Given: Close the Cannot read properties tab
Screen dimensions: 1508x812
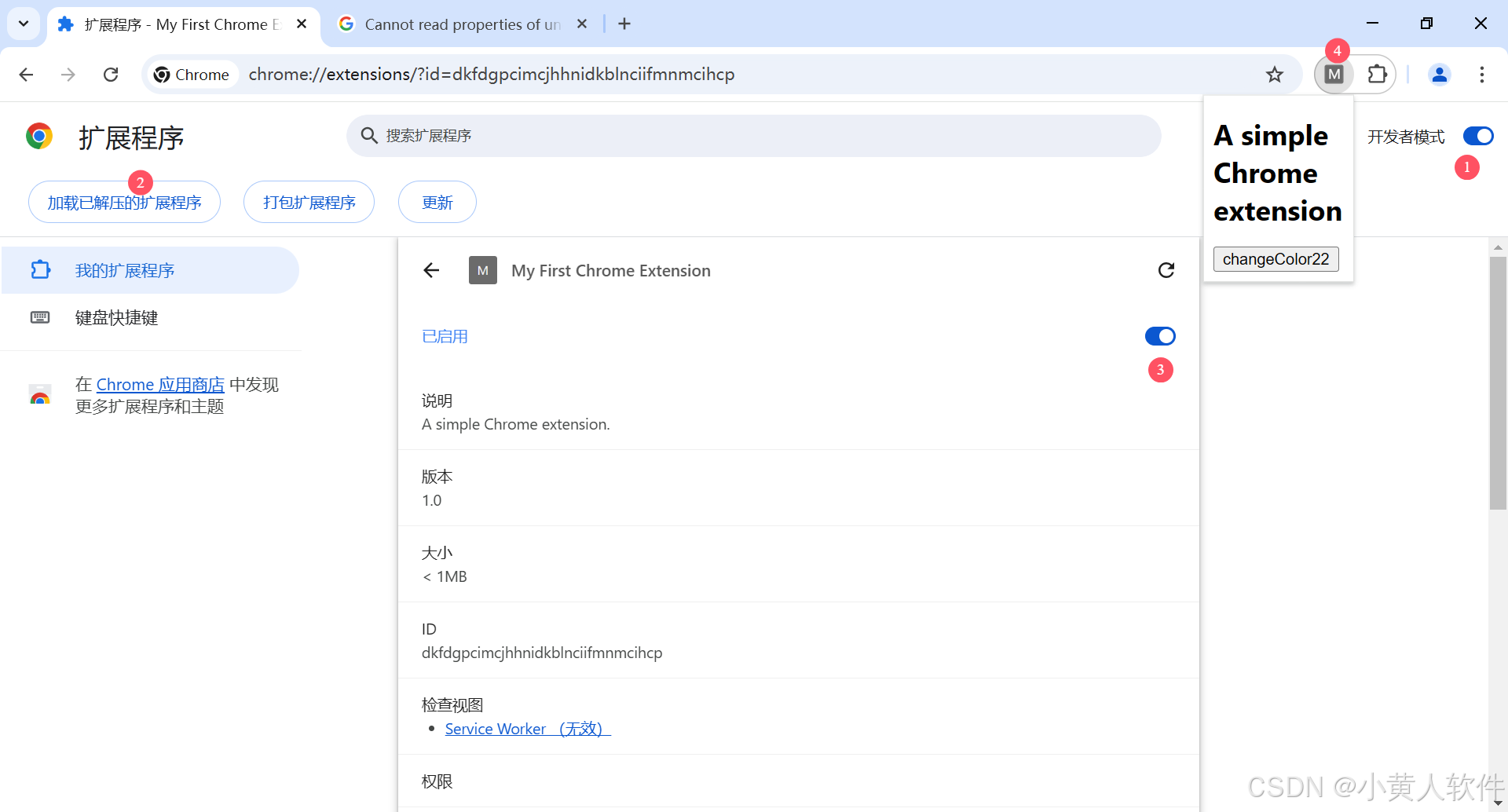Looking at the screenshot, I should click(582, 24).
